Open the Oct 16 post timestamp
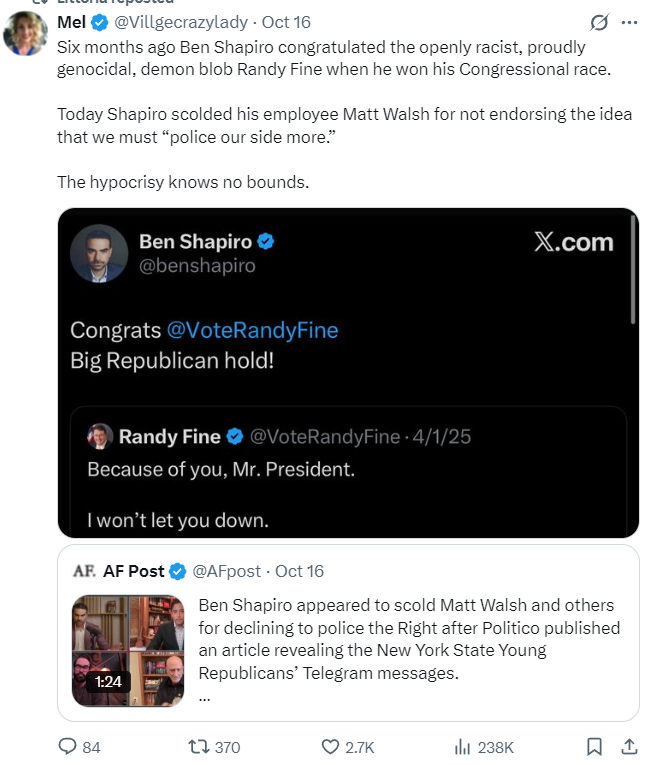Image resolution: width=655 pixels, height=765 pixels. click(289, 22)
